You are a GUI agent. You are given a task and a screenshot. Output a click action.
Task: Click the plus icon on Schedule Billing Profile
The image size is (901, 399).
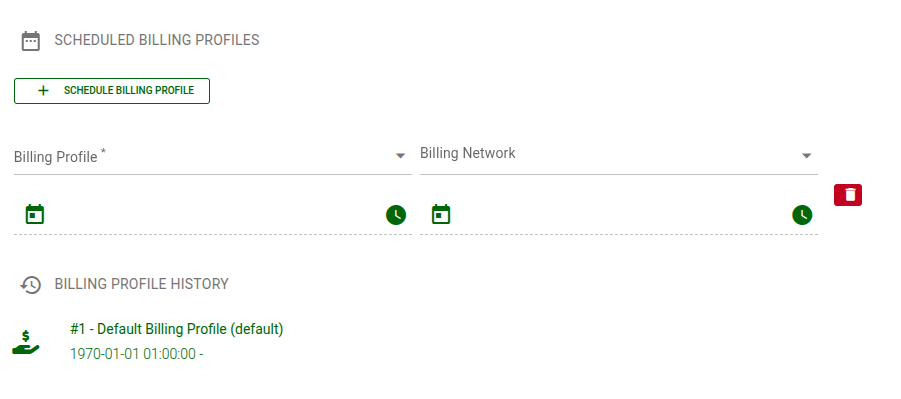tap(43, 91)
